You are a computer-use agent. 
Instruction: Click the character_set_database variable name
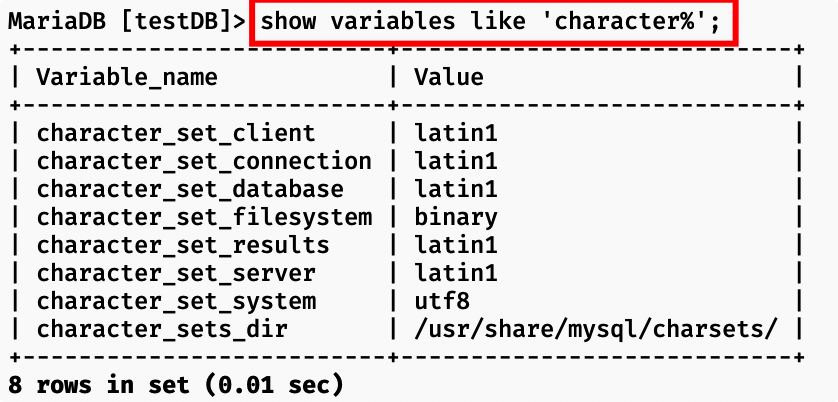tap(190, 189)
